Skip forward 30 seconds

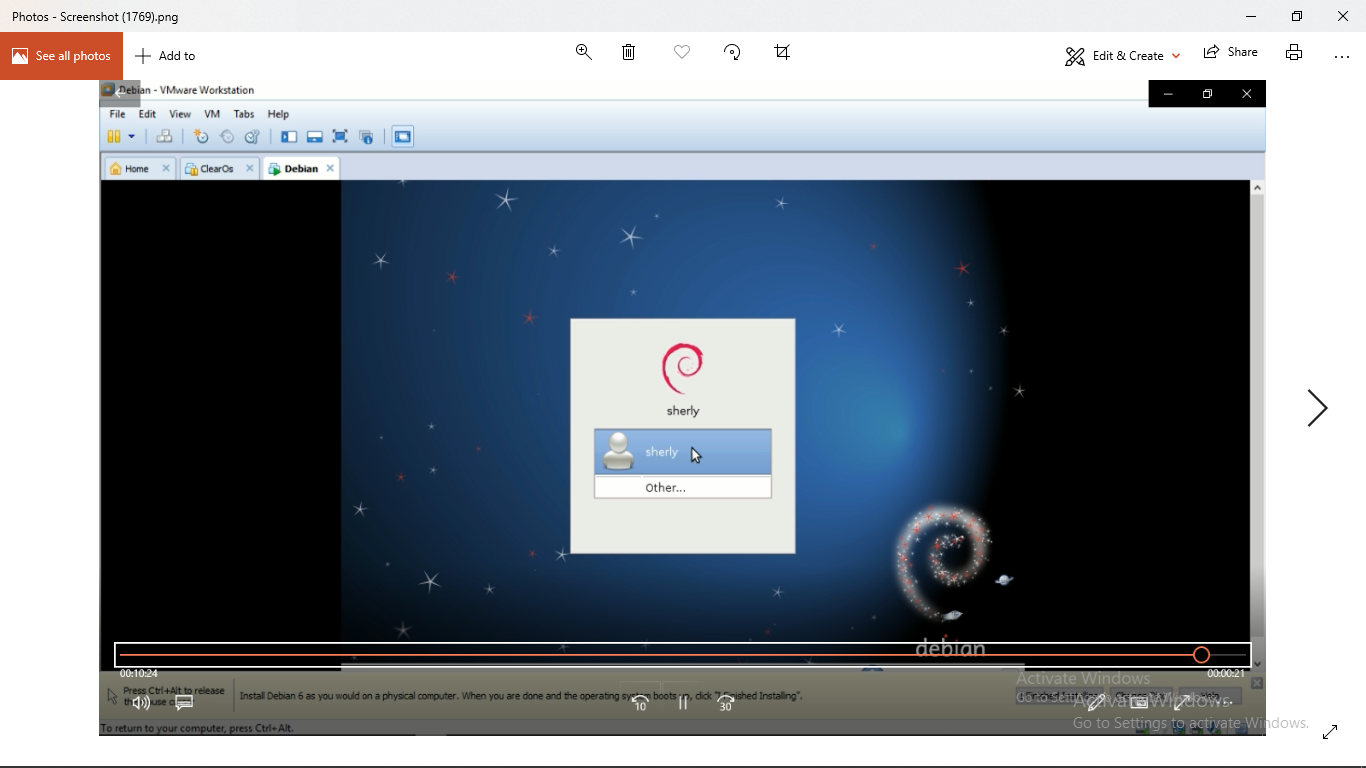pyautogui.click(x=726, y=703)
